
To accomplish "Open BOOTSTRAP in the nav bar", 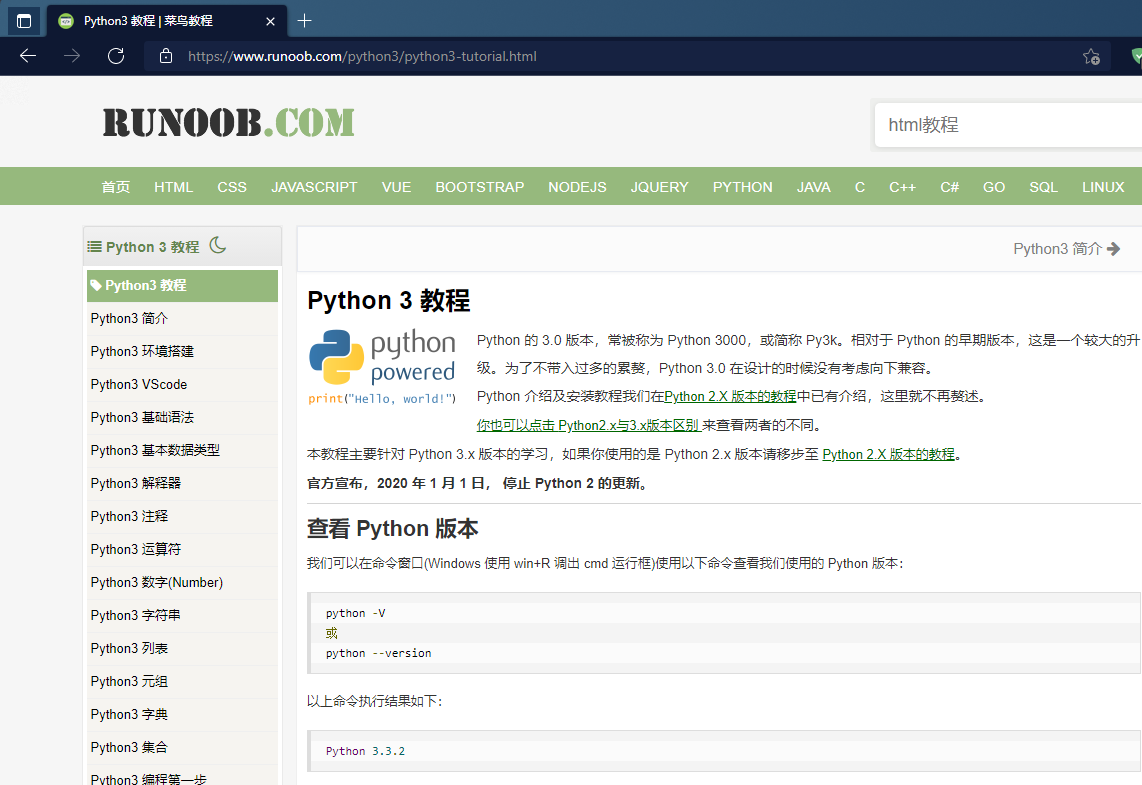I will point(479,187).
